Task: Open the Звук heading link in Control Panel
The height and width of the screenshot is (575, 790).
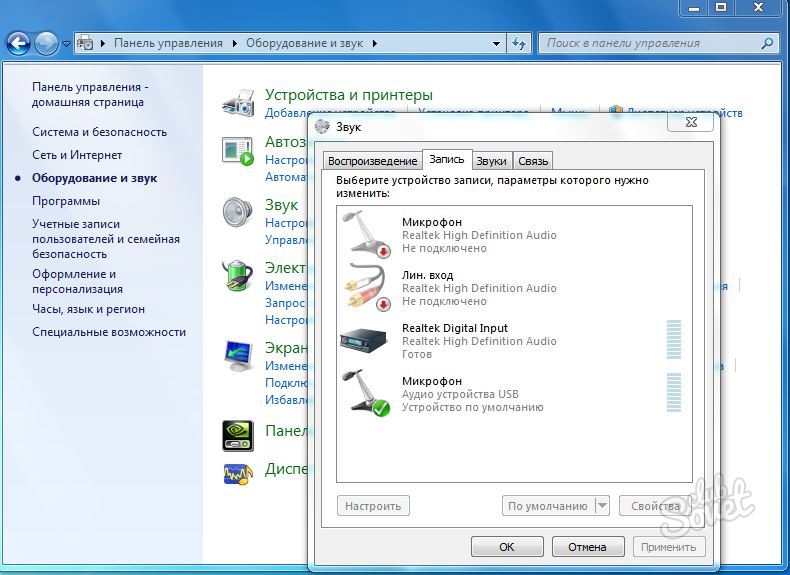Action: coord(281,205)
